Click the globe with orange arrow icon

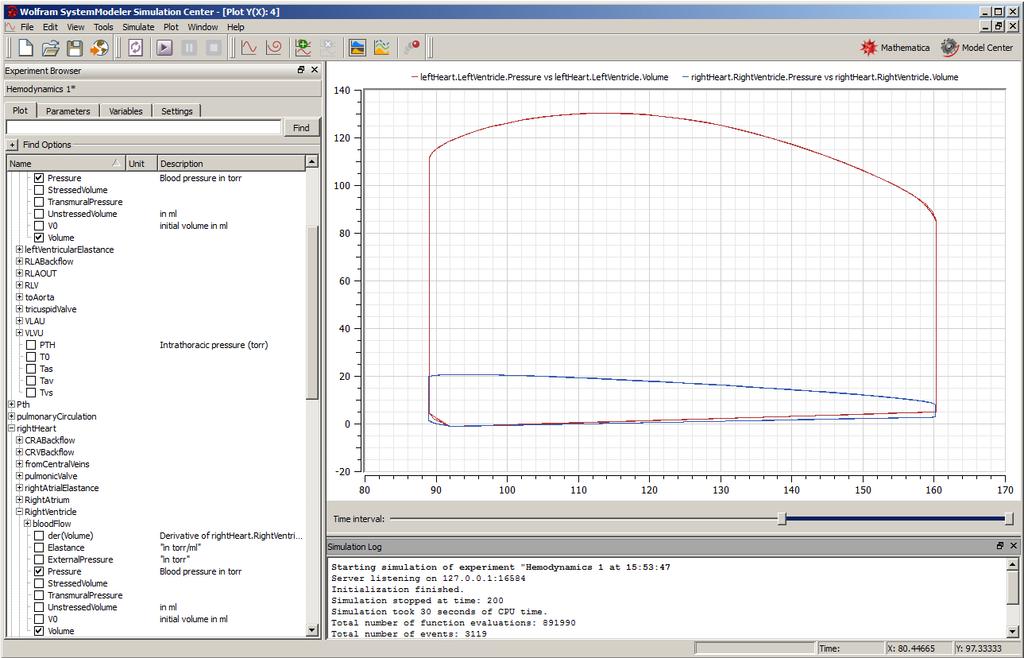click(x=99, y=48)
